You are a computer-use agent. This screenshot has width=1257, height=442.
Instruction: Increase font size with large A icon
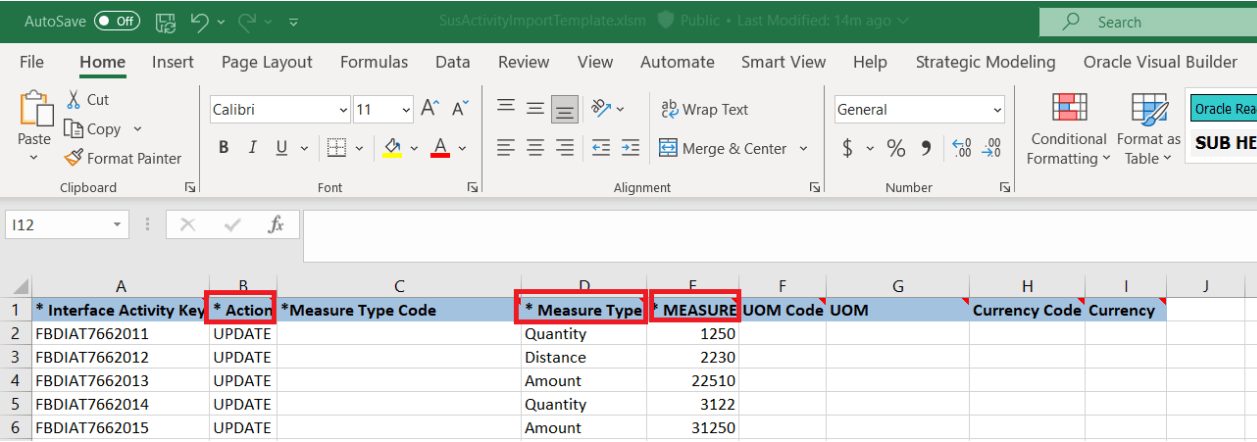[431, 109]
